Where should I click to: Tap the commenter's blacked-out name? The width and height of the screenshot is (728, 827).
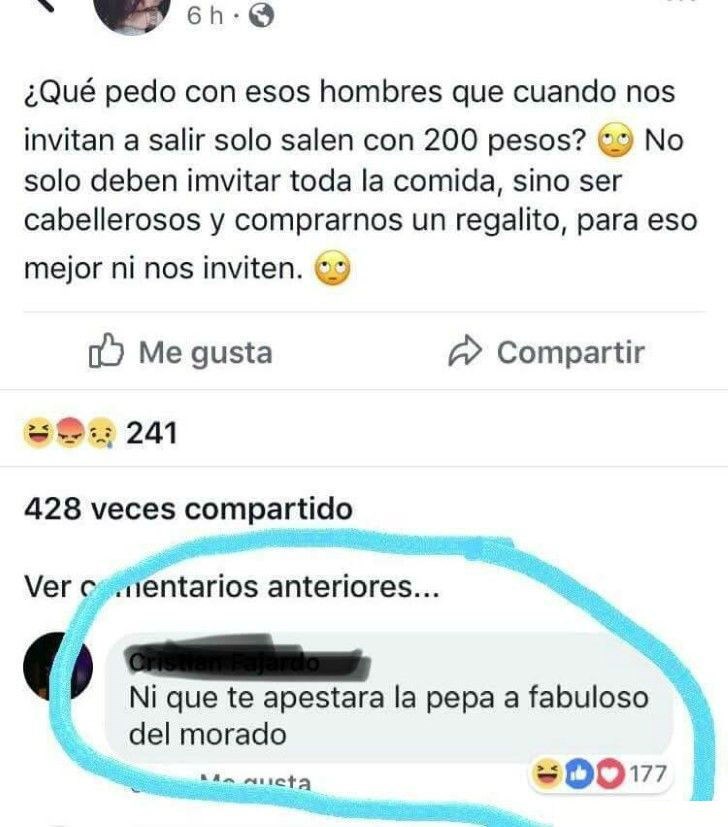[248, 659]
